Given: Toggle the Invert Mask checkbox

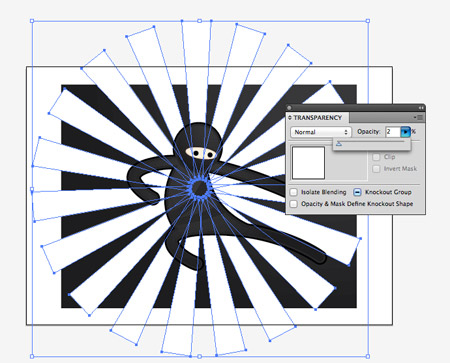Looking at the screenshot, I should (x=376, y=169).
